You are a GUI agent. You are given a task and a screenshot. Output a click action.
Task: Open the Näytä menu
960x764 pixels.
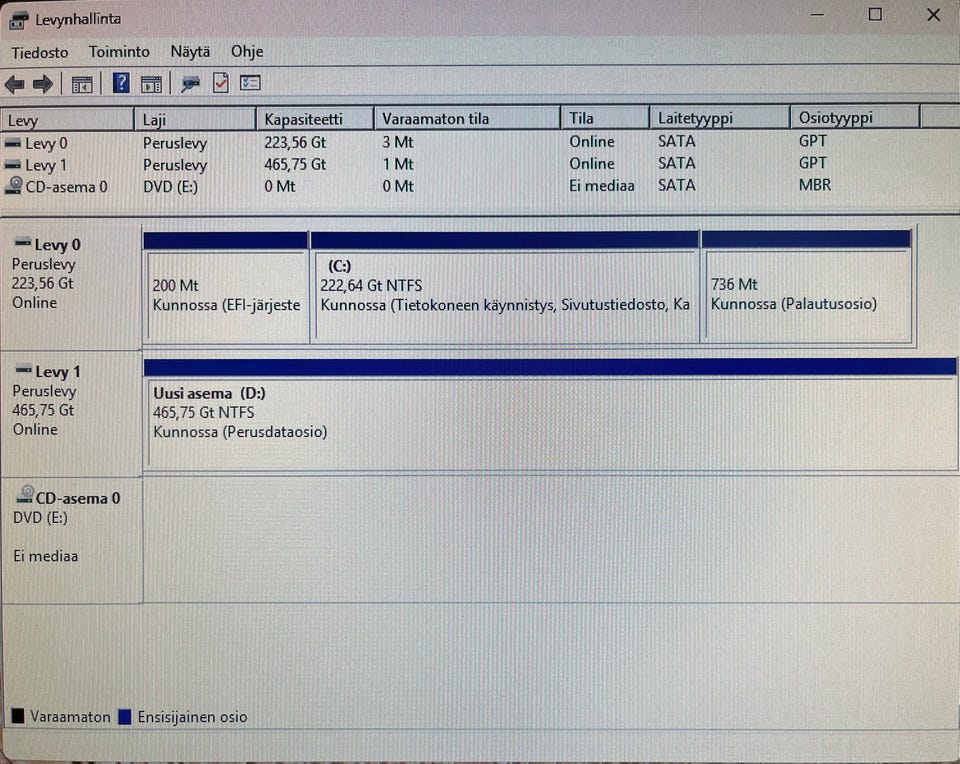click(x=190, y=51)
